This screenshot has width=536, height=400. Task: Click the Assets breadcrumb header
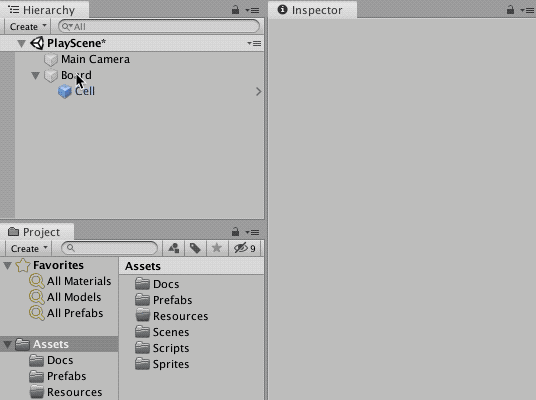coord(143,266)
